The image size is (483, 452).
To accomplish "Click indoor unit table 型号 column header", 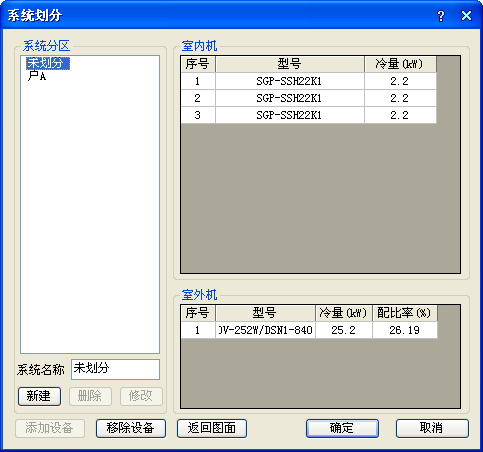I will (290, 64).
